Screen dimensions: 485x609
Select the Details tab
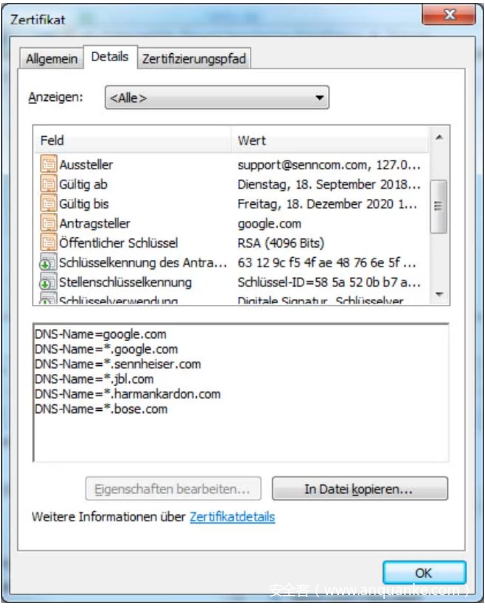pos(110,57)
